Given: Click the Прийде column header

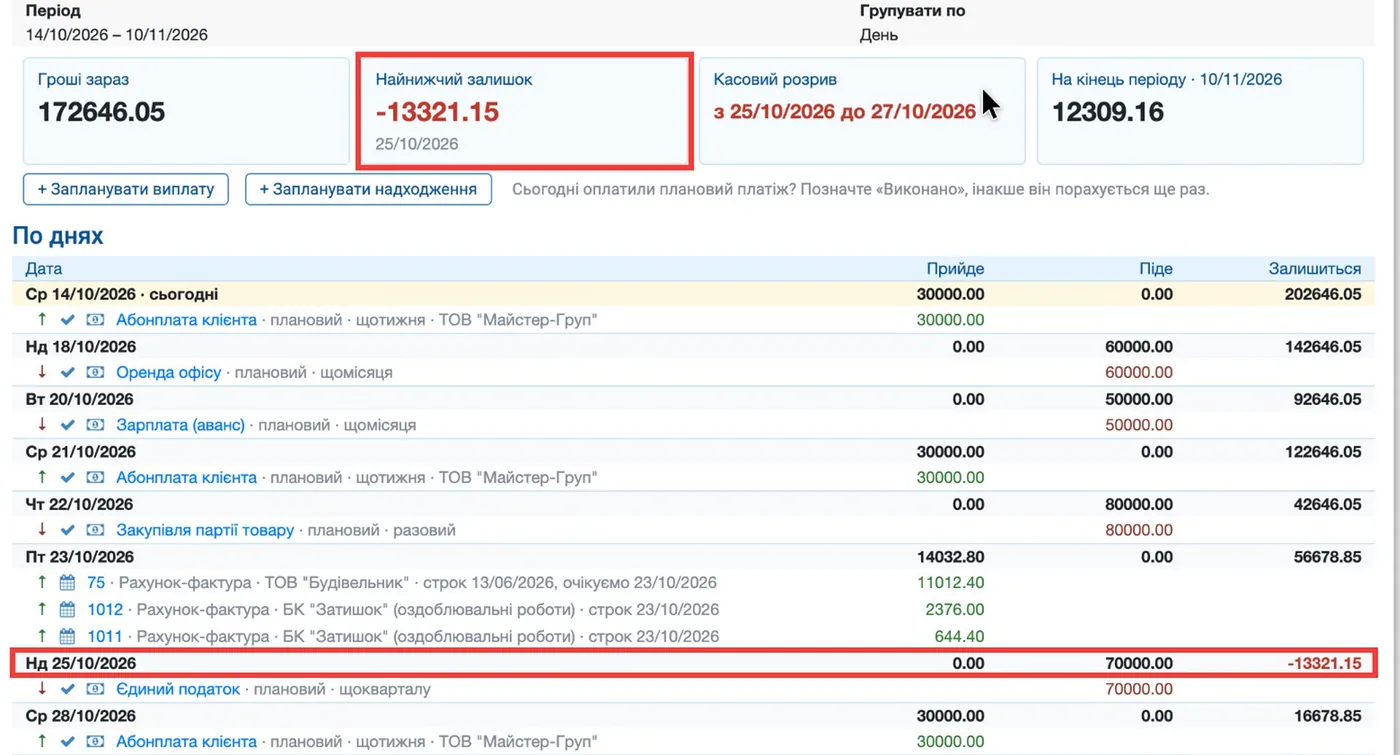Looking at the screenshot, I should coord(955,269).
